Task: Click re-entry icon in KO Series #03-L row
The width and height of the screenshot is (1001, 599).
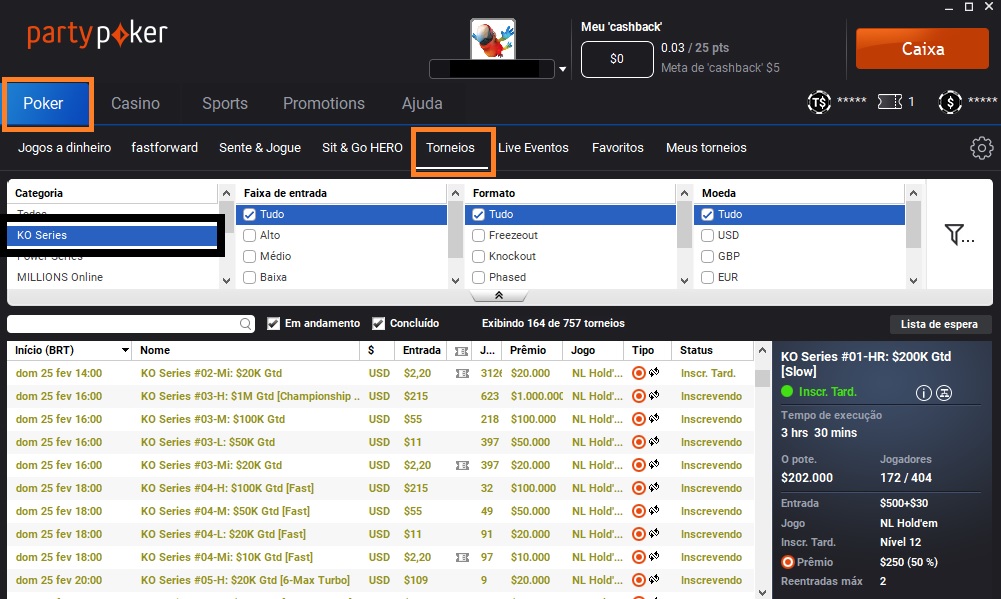Action: 654,441
